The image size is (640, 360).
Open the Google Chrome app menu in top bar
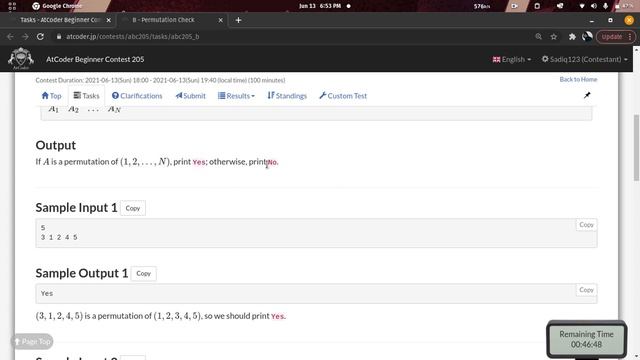pos(57,6)
